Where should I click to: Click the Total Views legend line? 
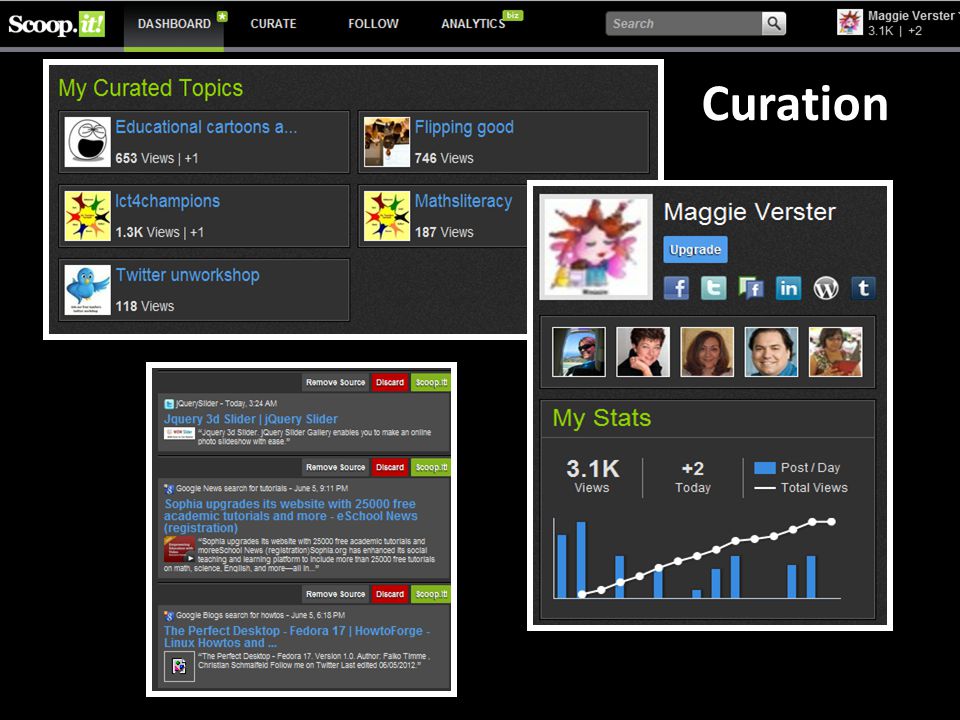[765, 488]
